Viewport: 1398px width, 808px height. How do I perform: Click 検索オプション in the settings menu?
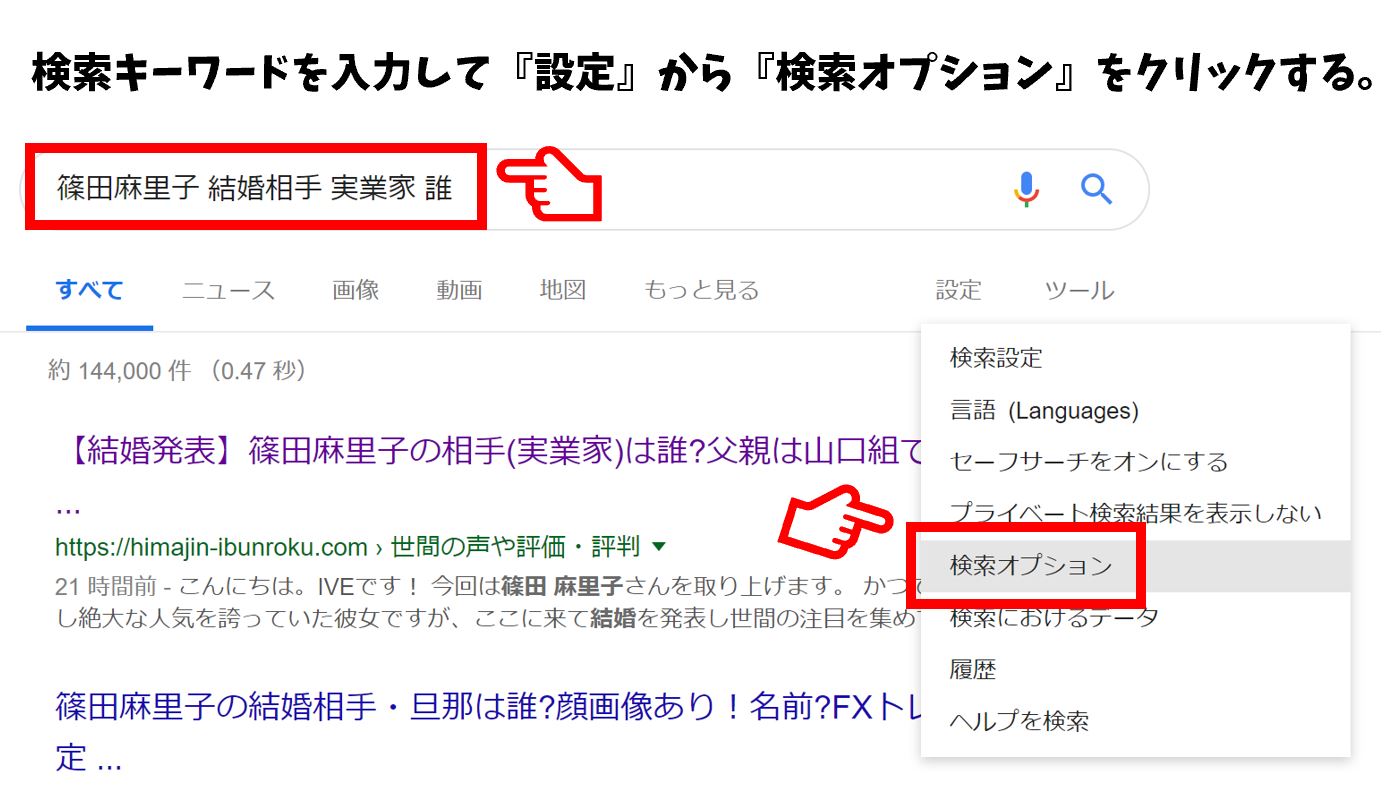tap(1030, 566)
